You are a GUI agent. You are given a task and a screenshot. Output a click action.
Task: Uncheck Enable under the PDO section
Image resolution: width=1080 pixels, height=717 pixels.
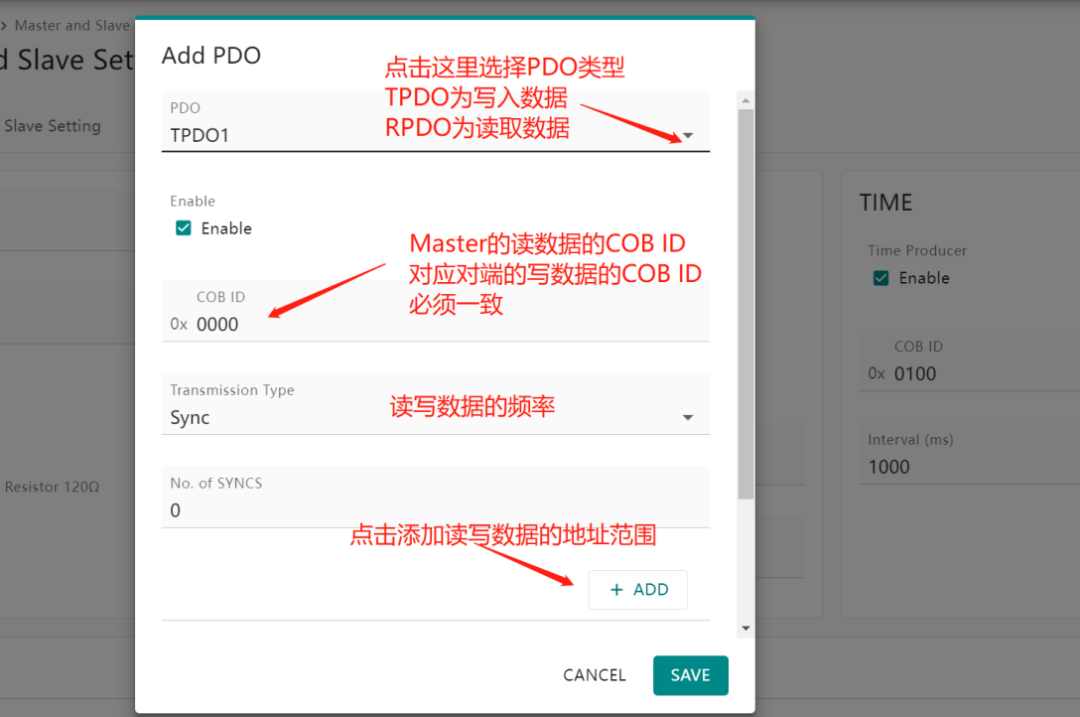point(182,228)
